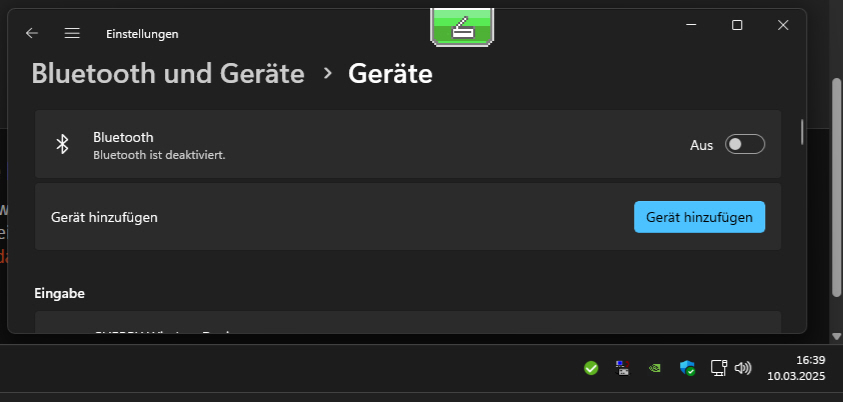Screen dimensions: 843x402
Task: Click the back arrow in Einstellungen
Action: click(x=32, y=33)
